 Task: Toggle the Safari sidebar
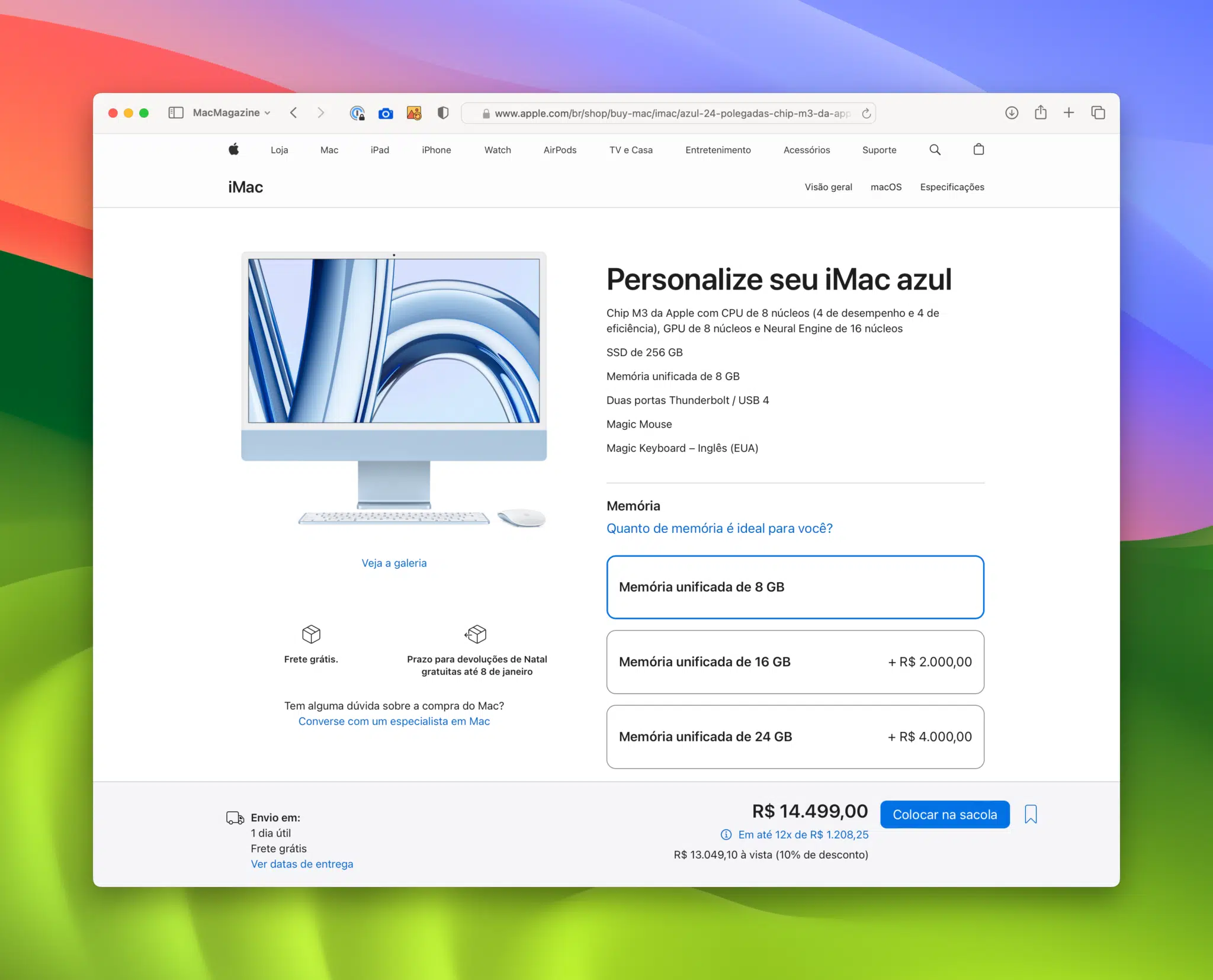coord(176,113)
